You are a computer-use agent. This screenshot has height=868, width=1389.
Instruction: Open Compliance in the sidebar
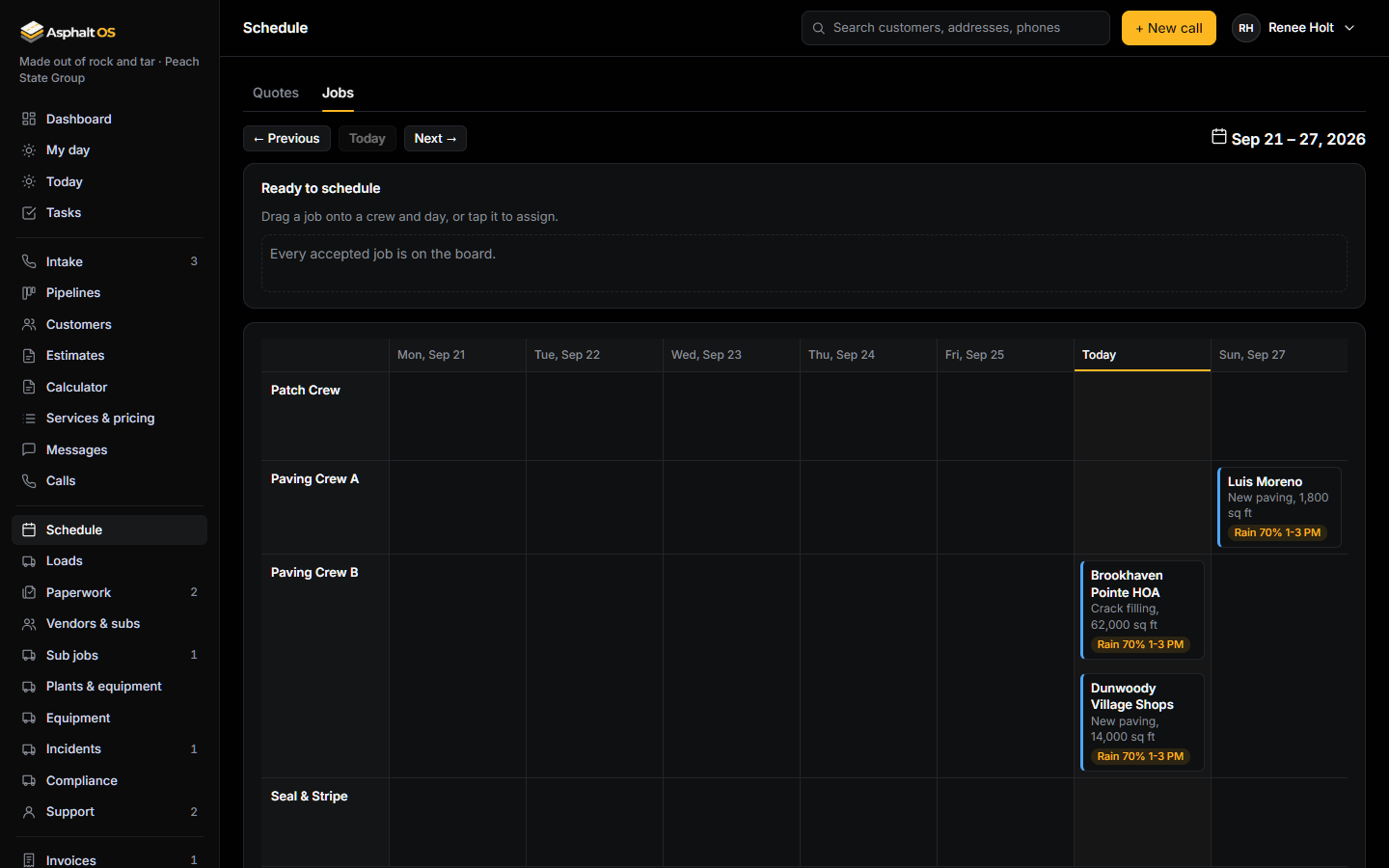109,780
